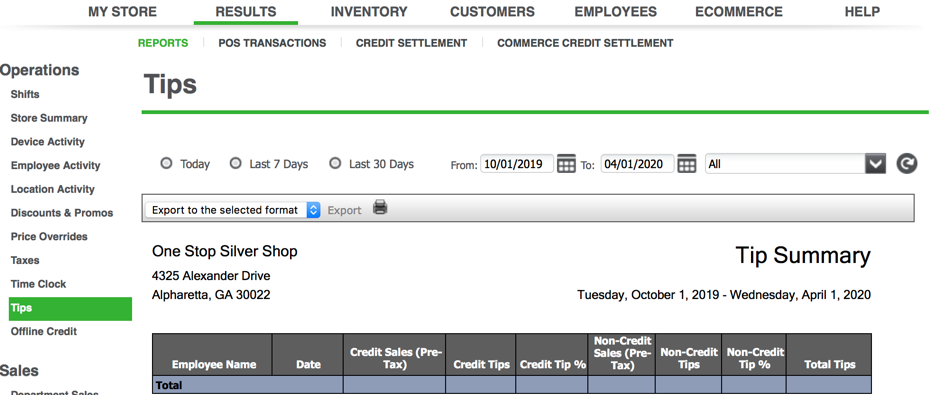
Task: Open the To date calendar picker
Action: 687,164
